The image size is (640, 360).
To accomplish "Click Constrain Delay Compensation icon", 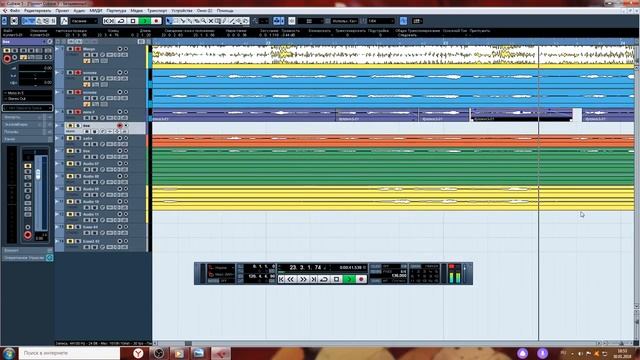I will point(14,21).
